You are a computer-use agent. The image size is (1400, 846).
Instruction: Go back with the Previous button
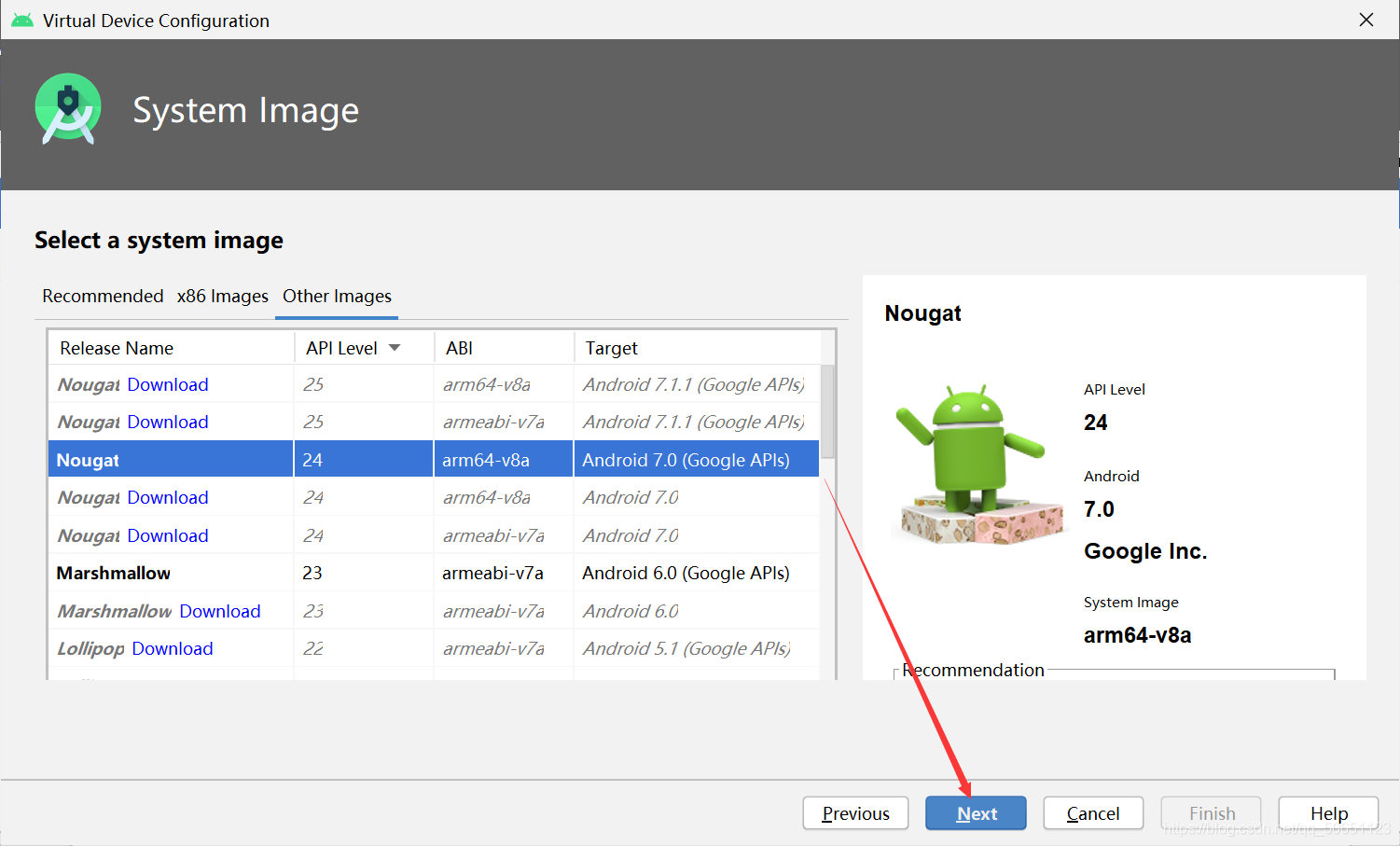[x=855, y=813]
